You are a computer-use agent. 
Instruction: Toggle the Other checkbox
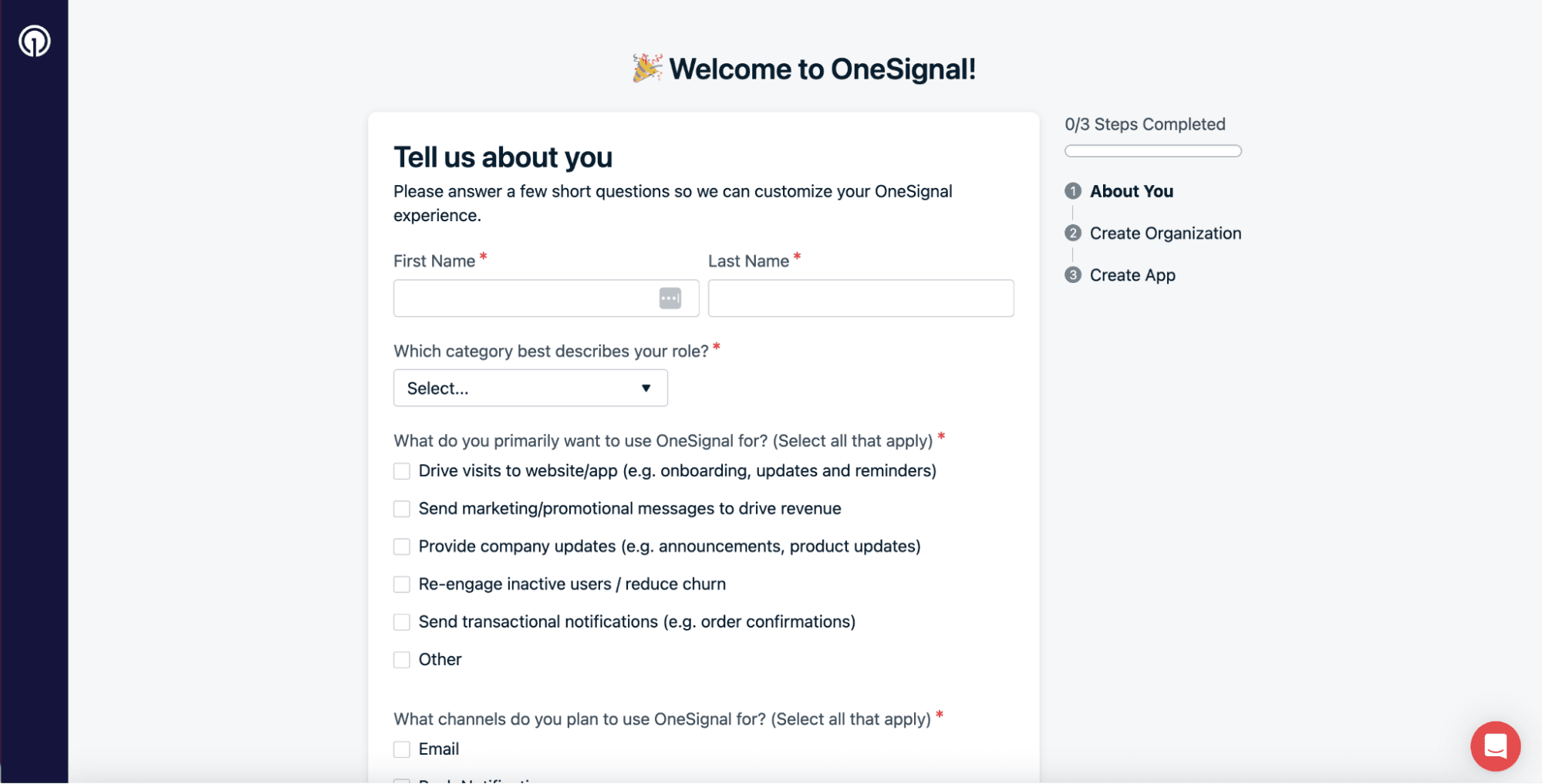pos(402,660)
